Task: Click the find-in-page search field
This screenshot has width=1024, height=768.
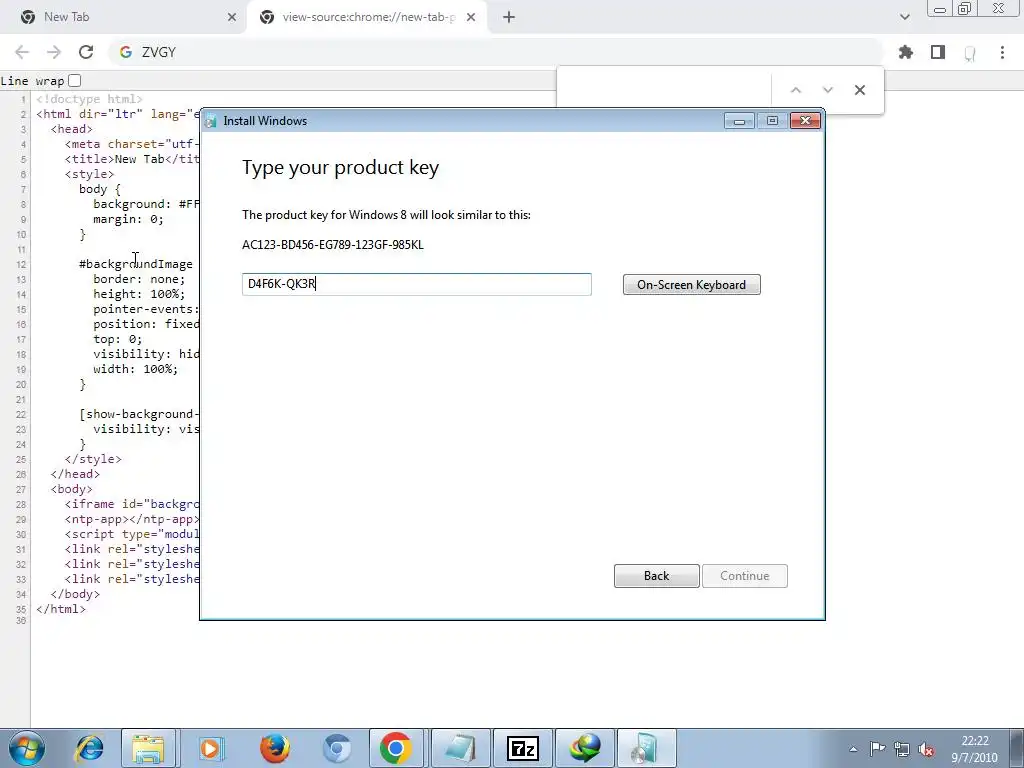Action: tap(664, 90)
